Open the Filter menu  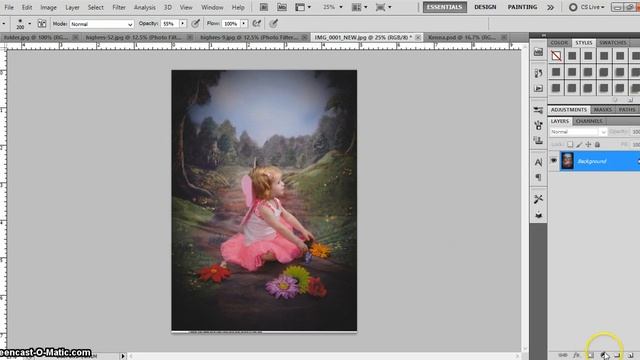pyautogui.click(x=119, y=7)
